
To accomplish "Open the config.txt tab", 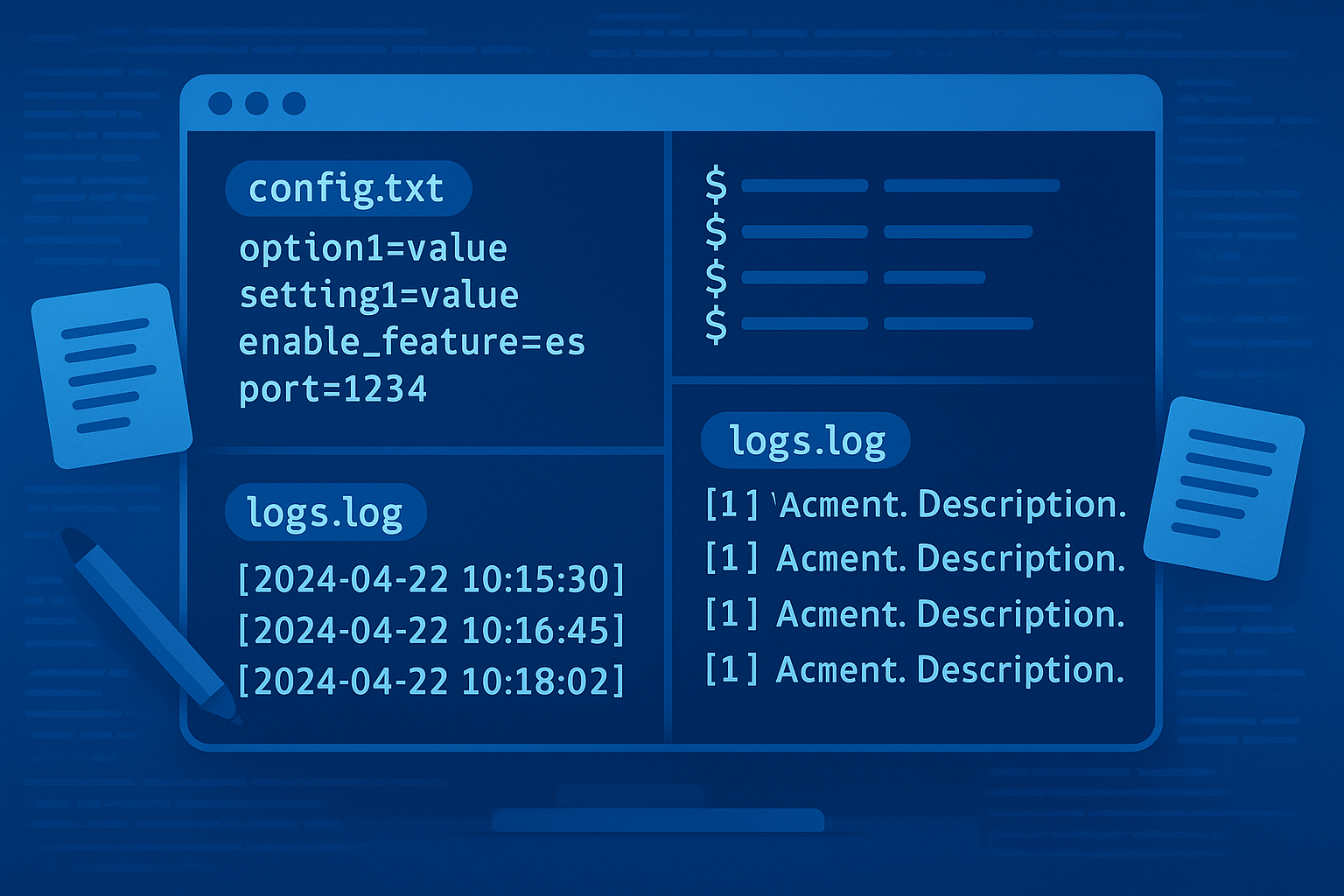I will click(x=347, y=189).
